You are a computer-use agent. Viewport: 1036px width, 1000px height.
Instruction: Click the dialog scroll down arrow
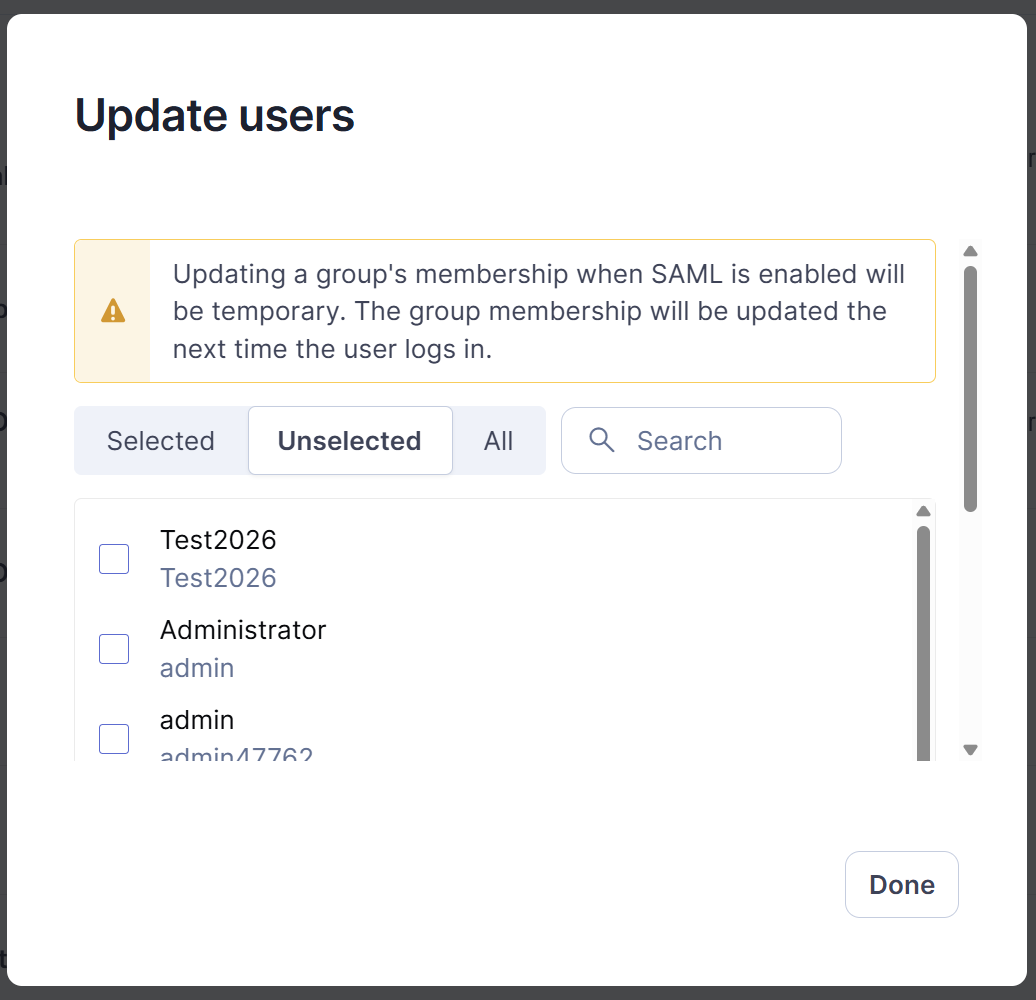[x=970, y=750]
